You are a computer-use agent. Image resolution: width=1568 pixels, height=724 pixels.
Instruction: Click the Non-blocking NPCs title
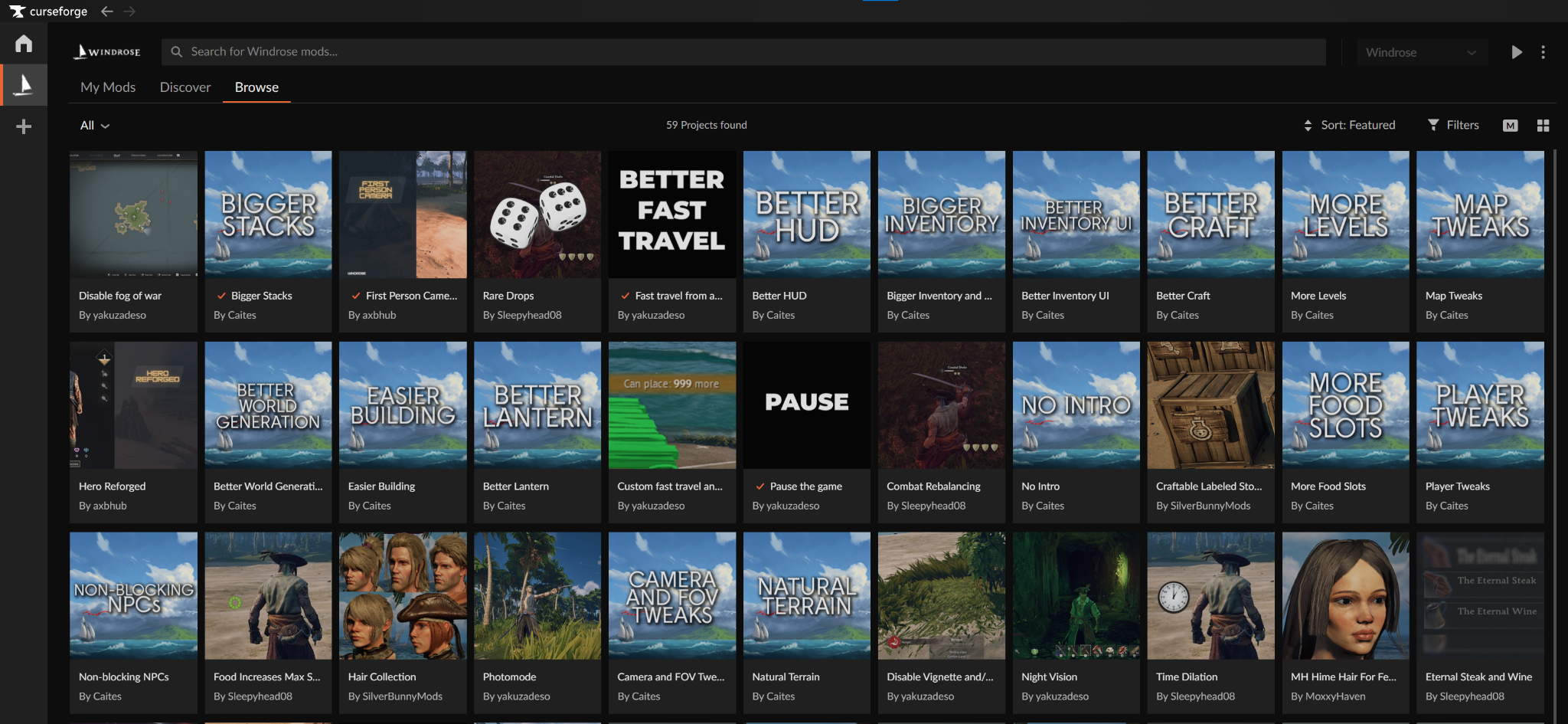[x=124, y=677]
